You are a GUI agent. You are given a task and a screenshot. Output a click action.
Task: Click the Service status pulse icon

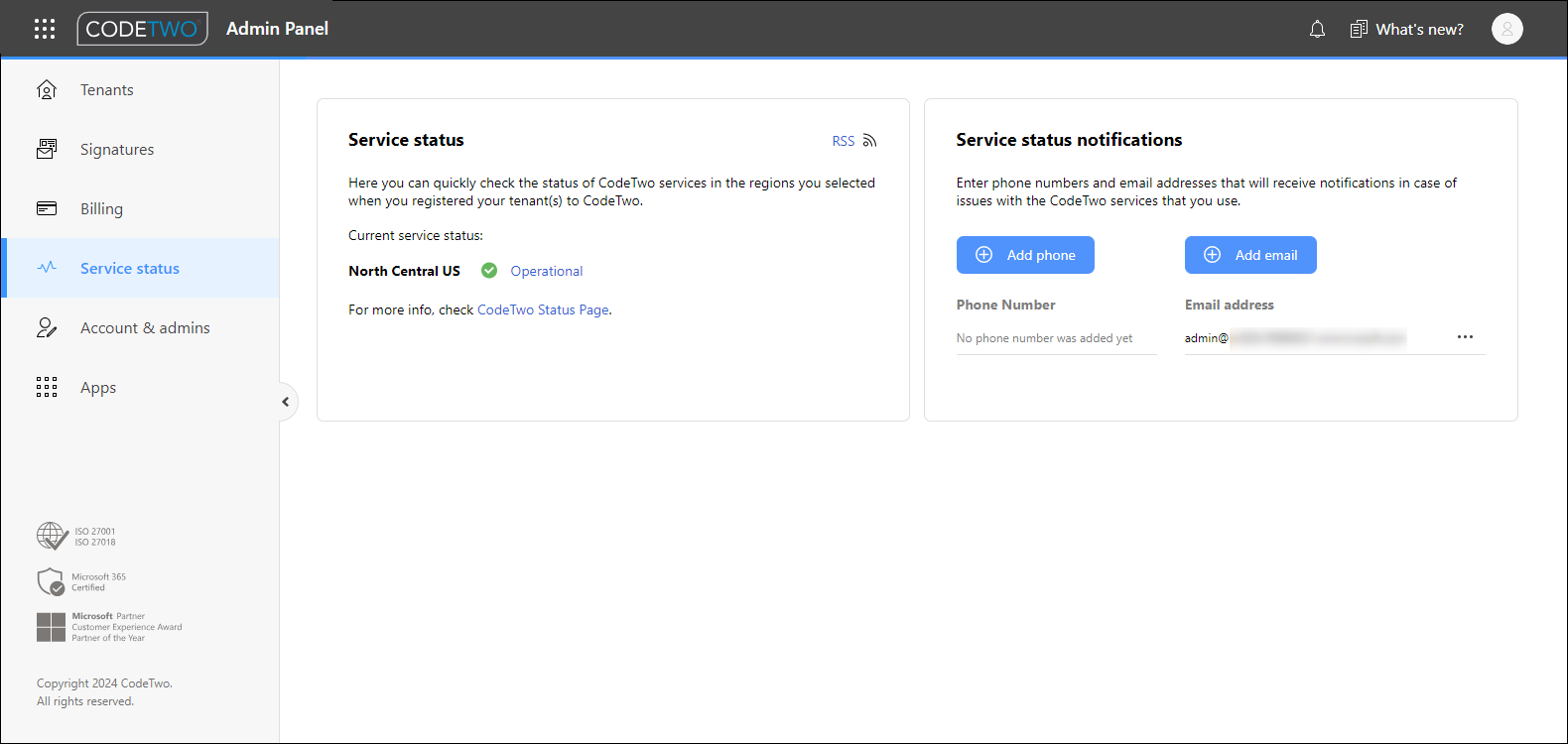(47, 267)
